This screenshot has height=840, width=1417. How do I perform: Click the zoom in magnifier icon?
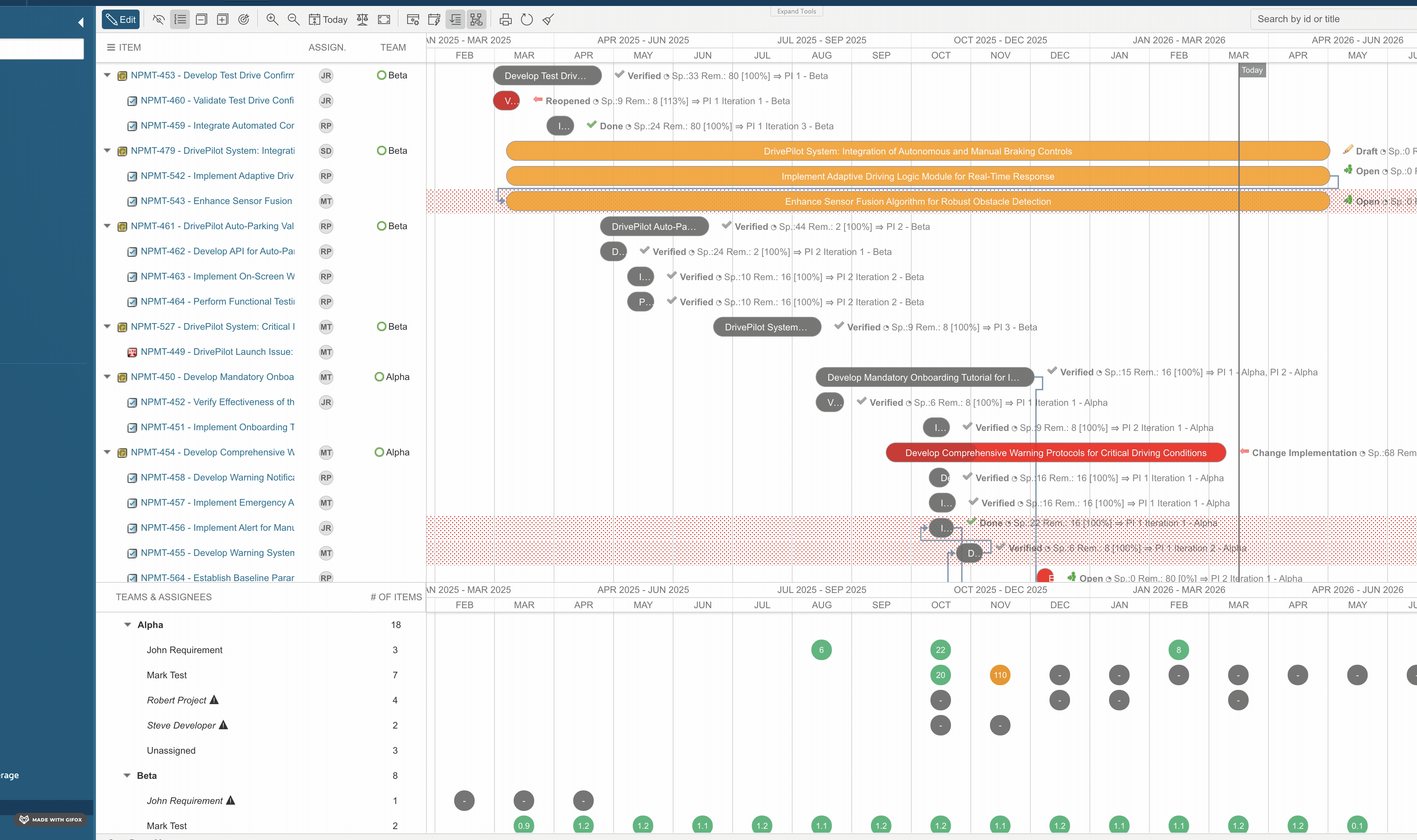pos(272,20)
